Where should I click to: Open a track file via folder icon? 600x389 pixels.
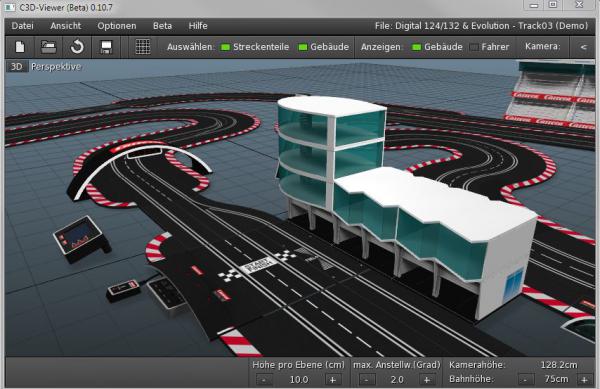pyautogui.click(x=49, y=47)
